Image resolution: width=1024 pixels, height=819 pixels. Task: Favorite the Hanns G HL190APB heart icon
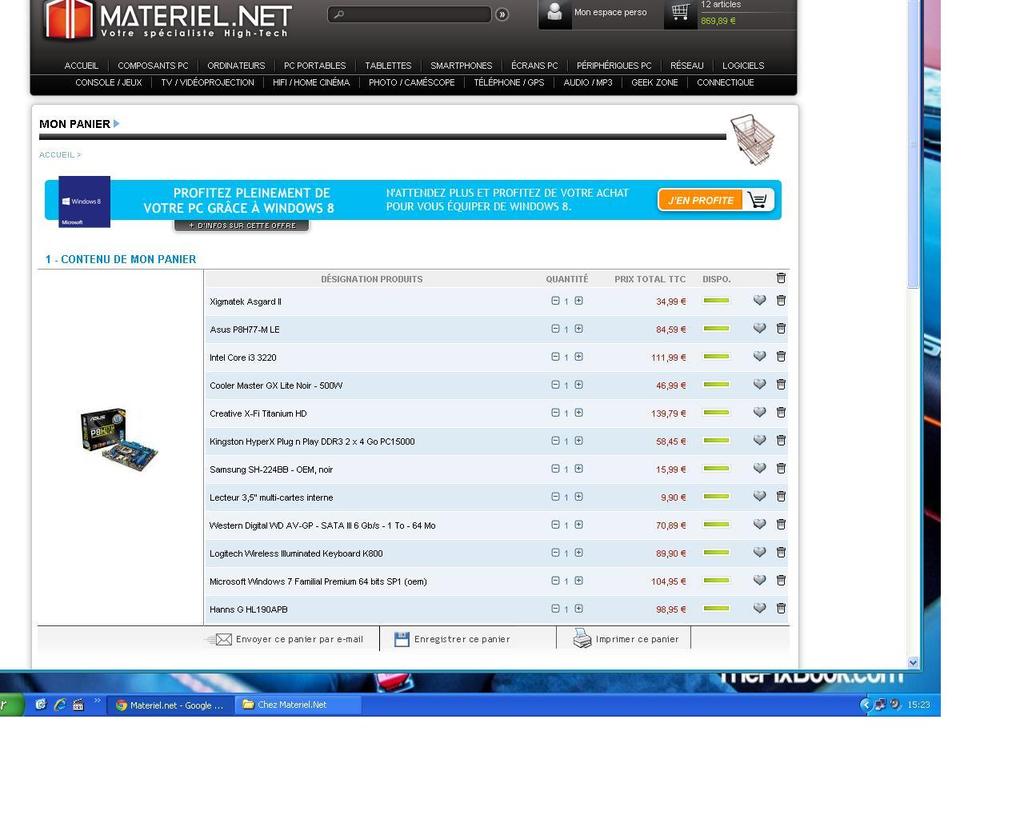759,608
